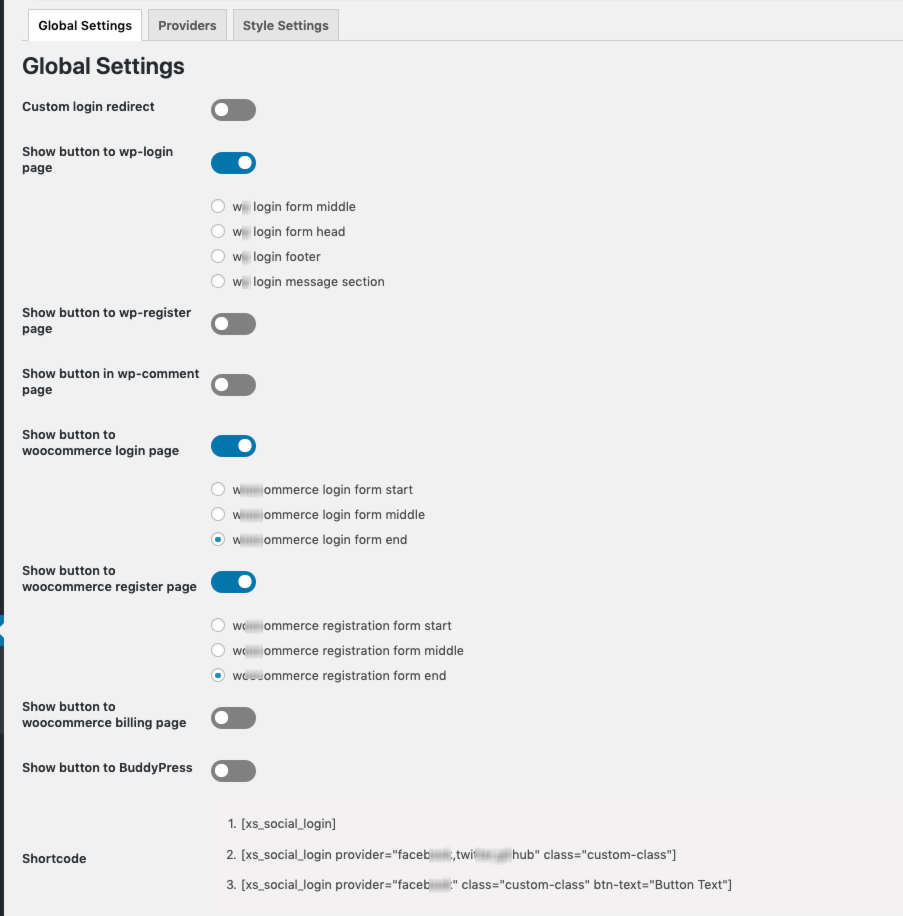Open the Providers tab

coord(187,25)
